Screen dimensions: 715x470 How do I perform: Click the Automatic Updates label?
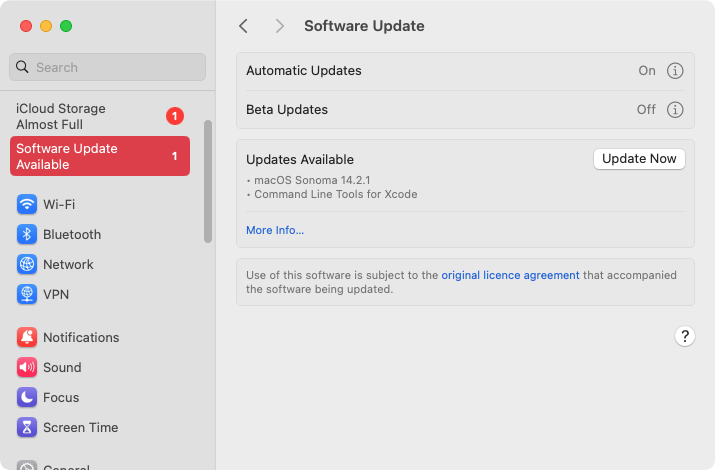tap(304, 71)
